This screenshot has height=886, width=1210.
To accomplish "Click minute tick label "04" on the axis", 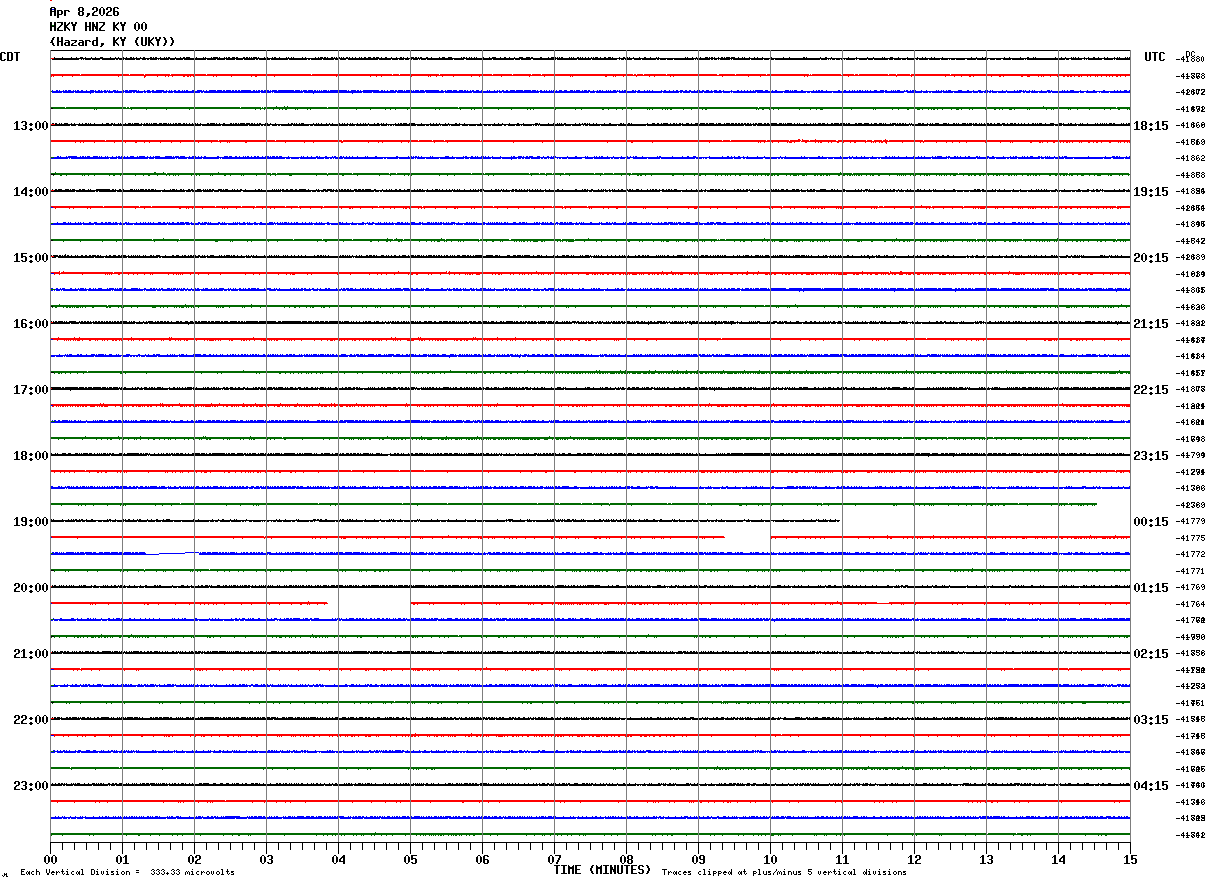I will tap(338, 859).
